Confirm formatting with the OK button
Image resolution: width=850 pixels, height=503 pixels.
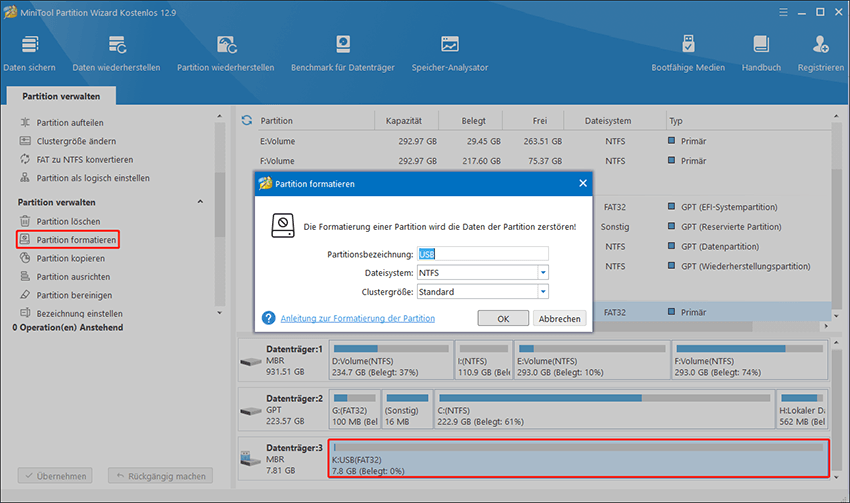click(503, 319)
